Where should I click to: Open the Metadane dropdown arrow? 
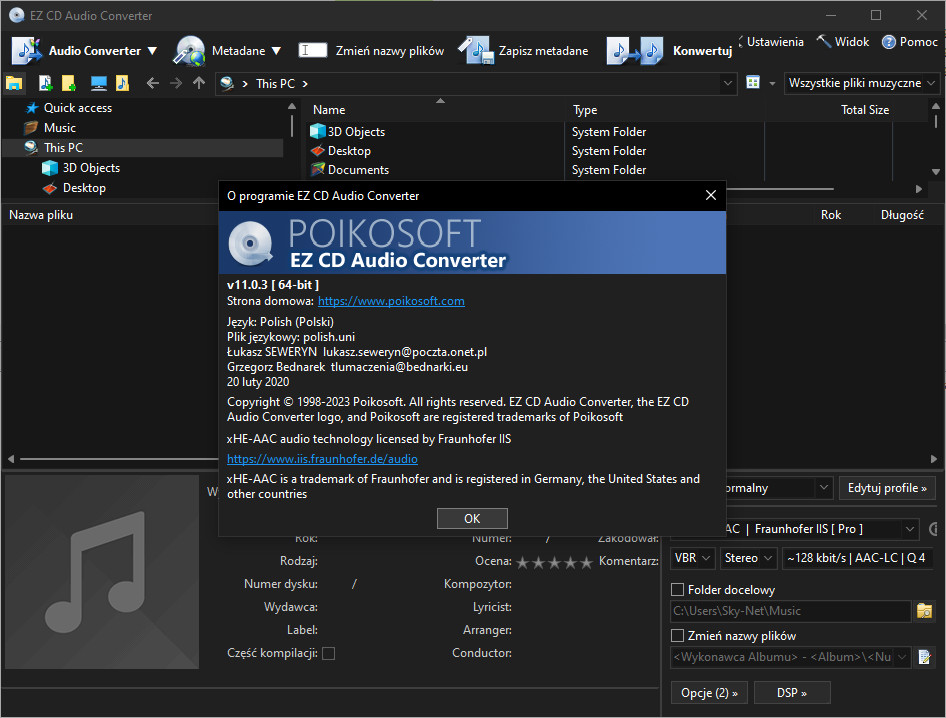click(x=276, y=51)
